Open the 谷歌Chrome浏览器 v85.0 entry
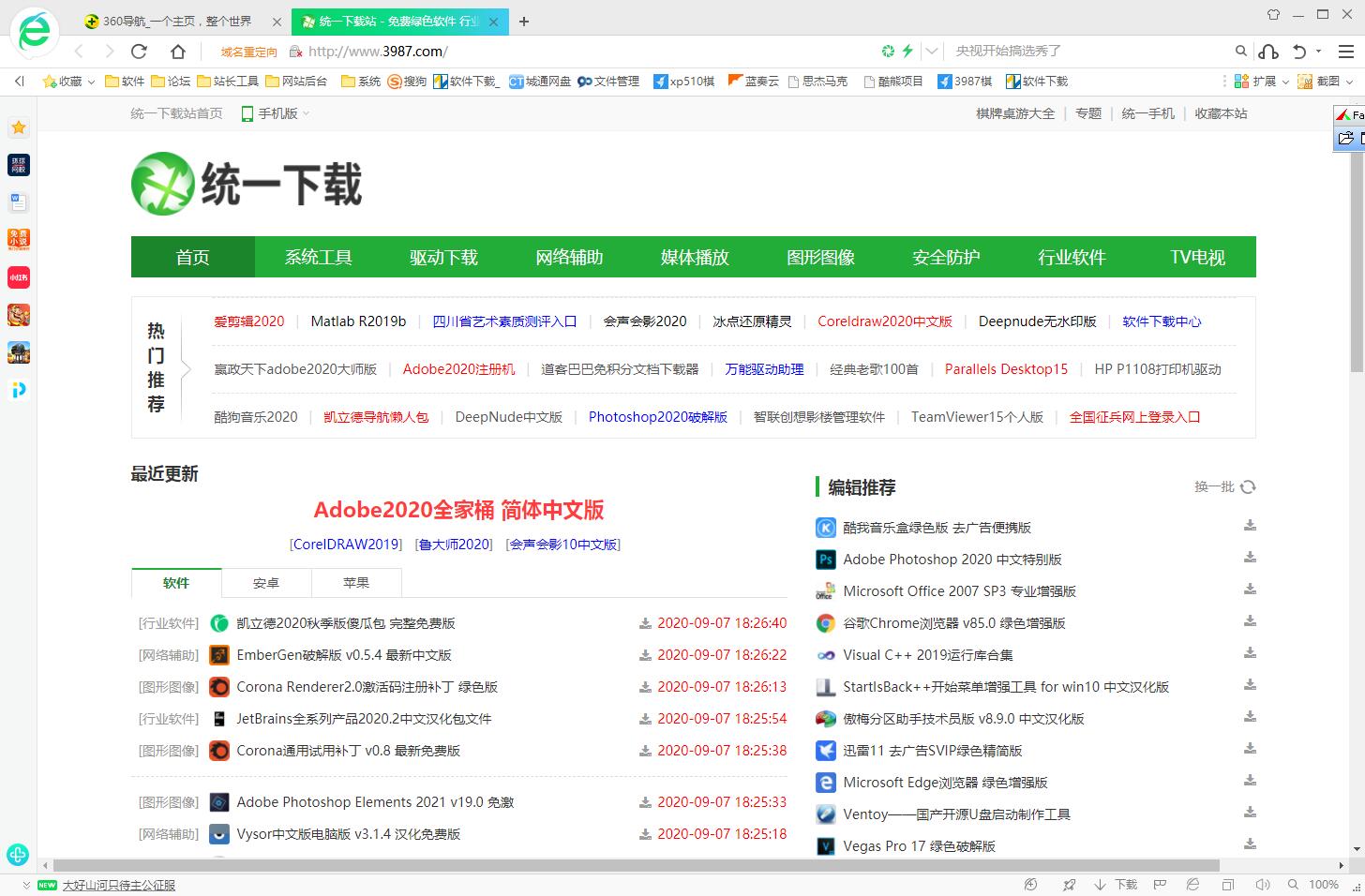 pos(953,623)
